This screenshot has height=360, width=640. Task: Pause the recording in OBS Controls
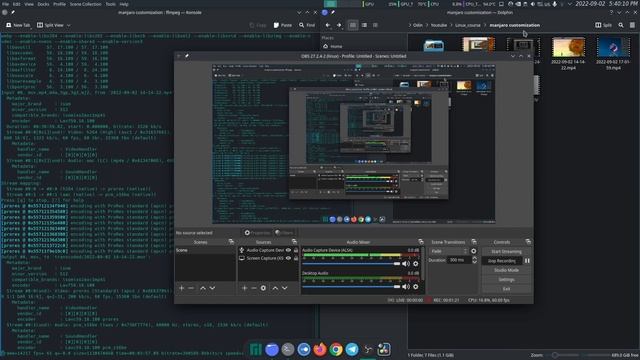[x=527, y=261]
